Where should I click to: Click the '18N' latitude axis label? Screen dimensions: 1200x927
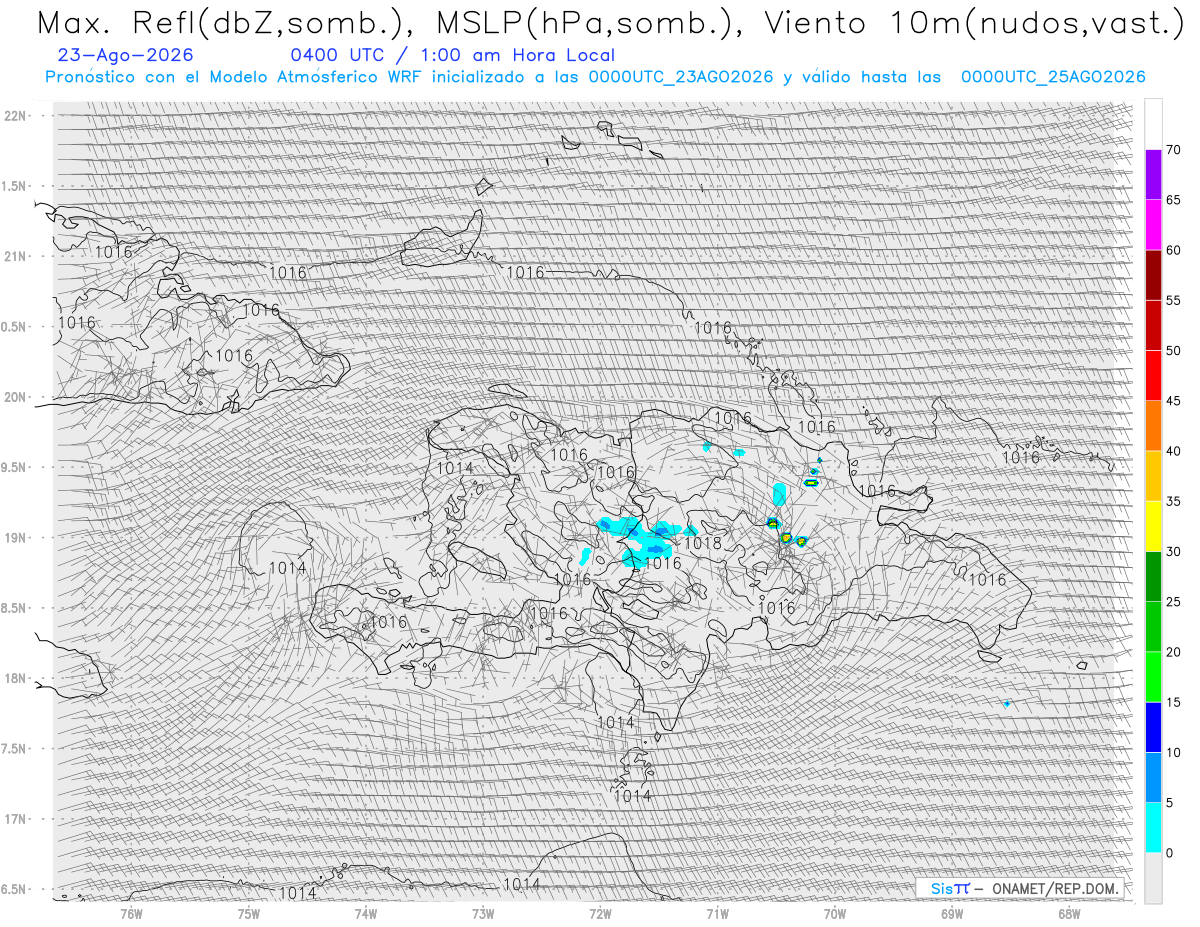coord(14,678)
